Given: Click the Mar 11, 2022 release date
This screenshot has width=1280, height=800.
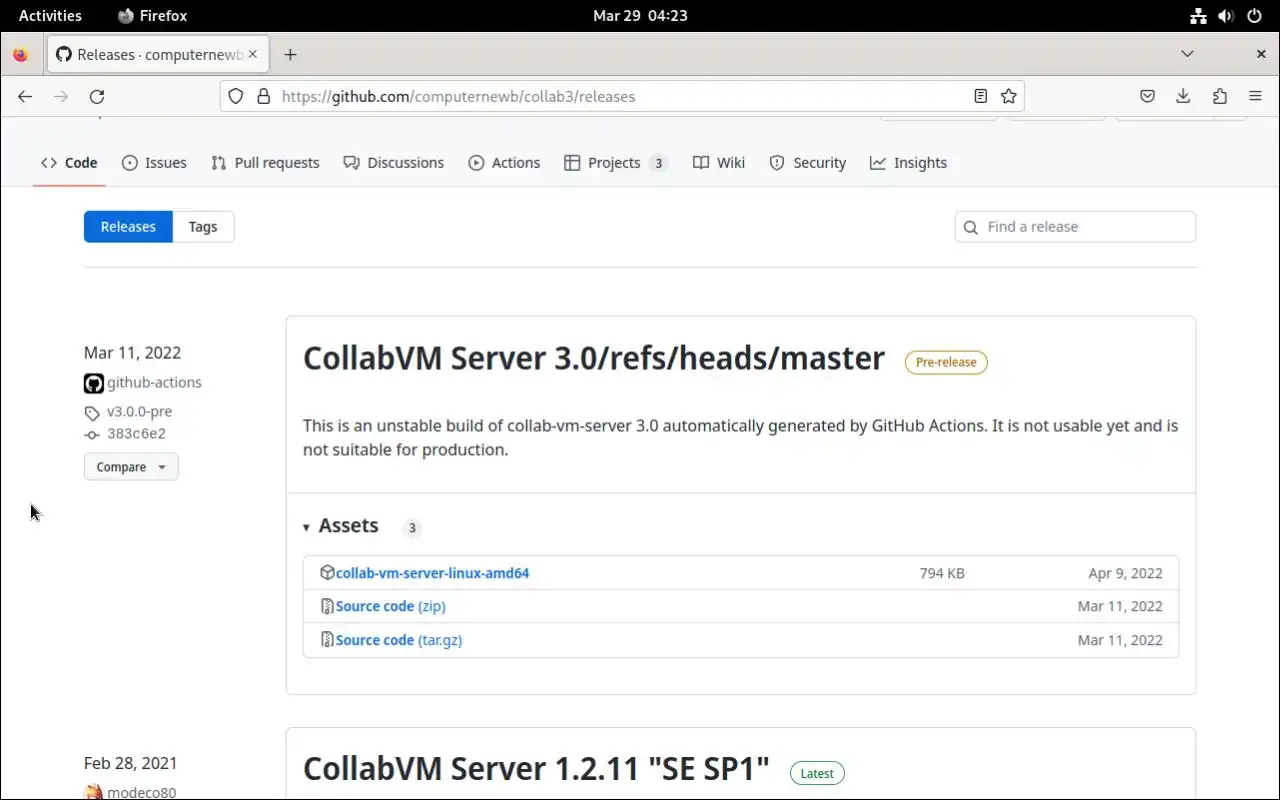Looking at the screenshot, I should [132, 353].
